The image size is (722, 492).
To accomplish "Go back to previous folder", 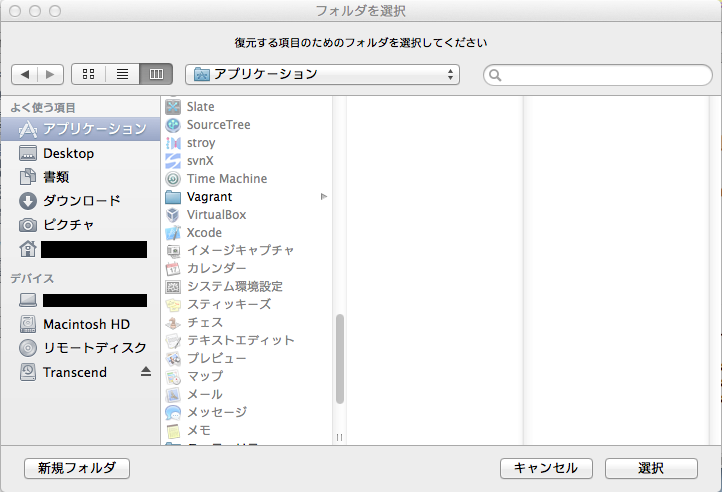I will click(24, 74).
